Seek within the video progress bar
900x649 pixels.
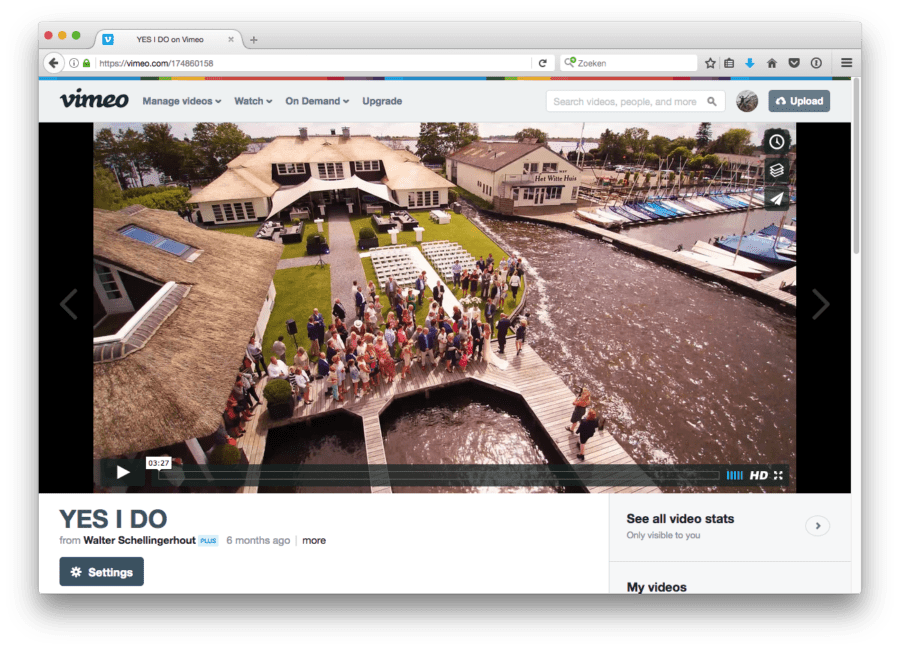pos(438,475)
